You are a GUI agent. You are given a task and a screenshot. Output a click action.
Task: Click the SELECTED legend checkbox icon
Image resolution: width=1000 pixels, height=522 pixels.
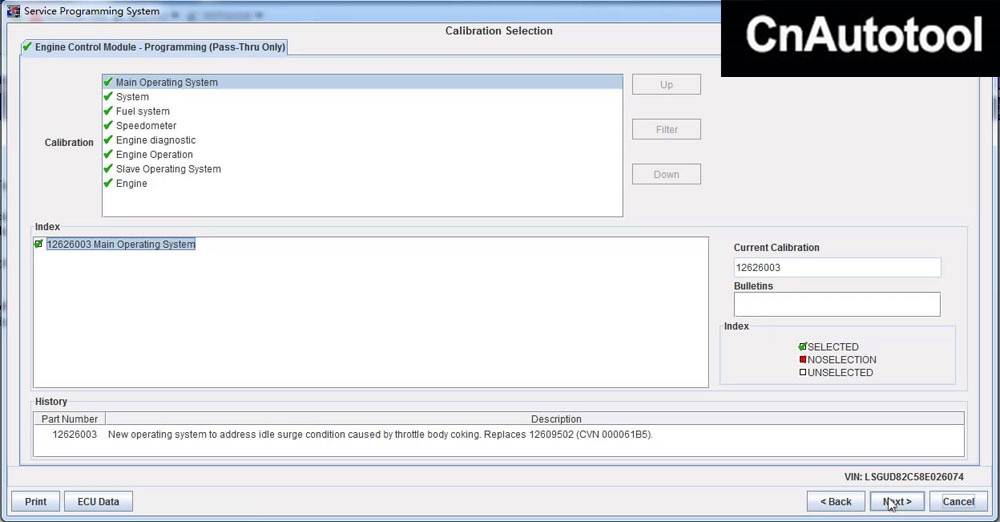[x=803, y=347]
